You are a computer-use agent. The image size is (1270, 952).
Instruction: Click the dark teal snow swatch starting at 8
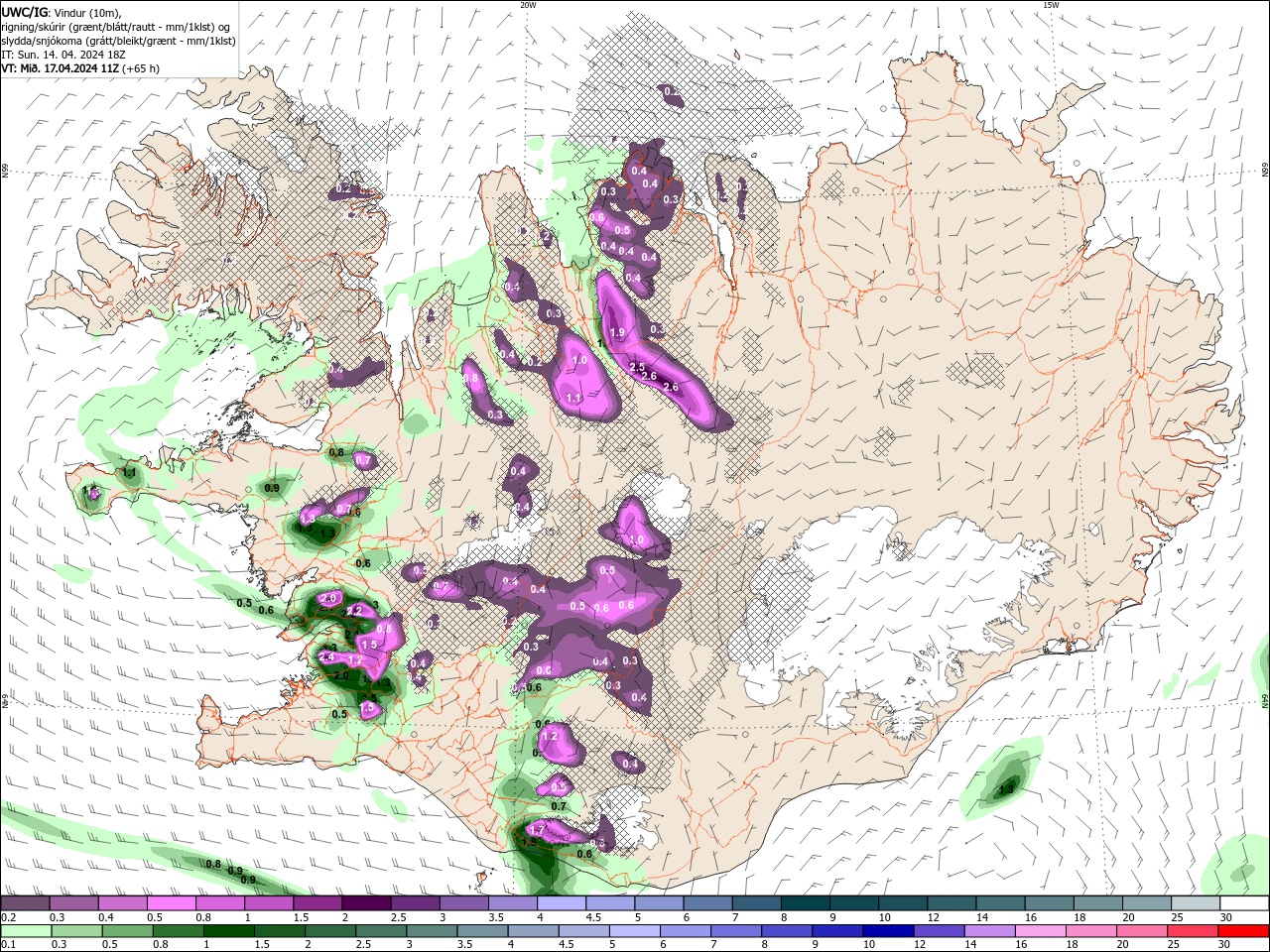(805, 903)
